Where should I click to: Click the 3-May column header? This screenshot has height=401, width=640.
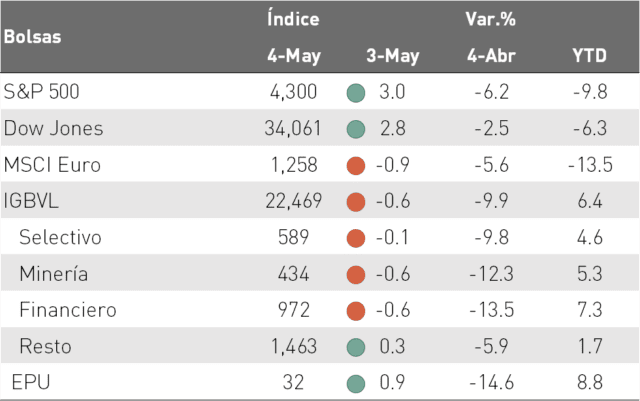click(x=393, y=56)
